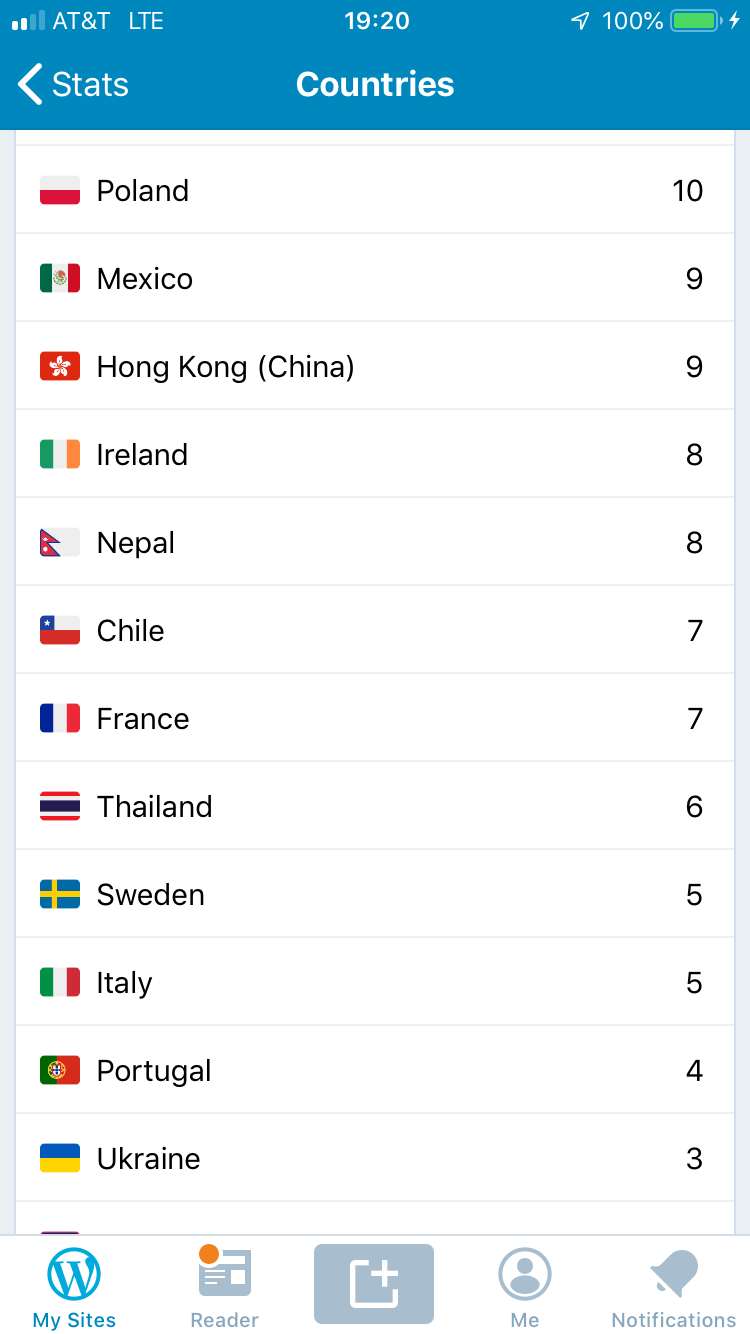Switch to the Reader tab
750x1334 pixels.
pyautogui.click(x=224, y=1287)
